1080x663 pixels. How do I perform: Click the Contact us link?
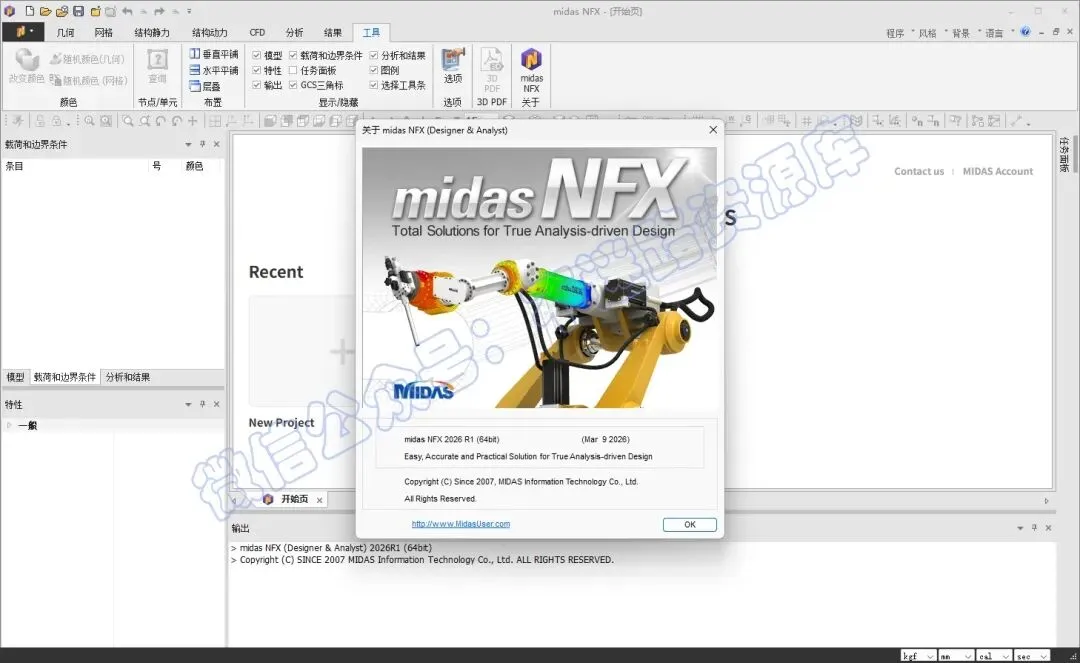click(x=919, y=171)
